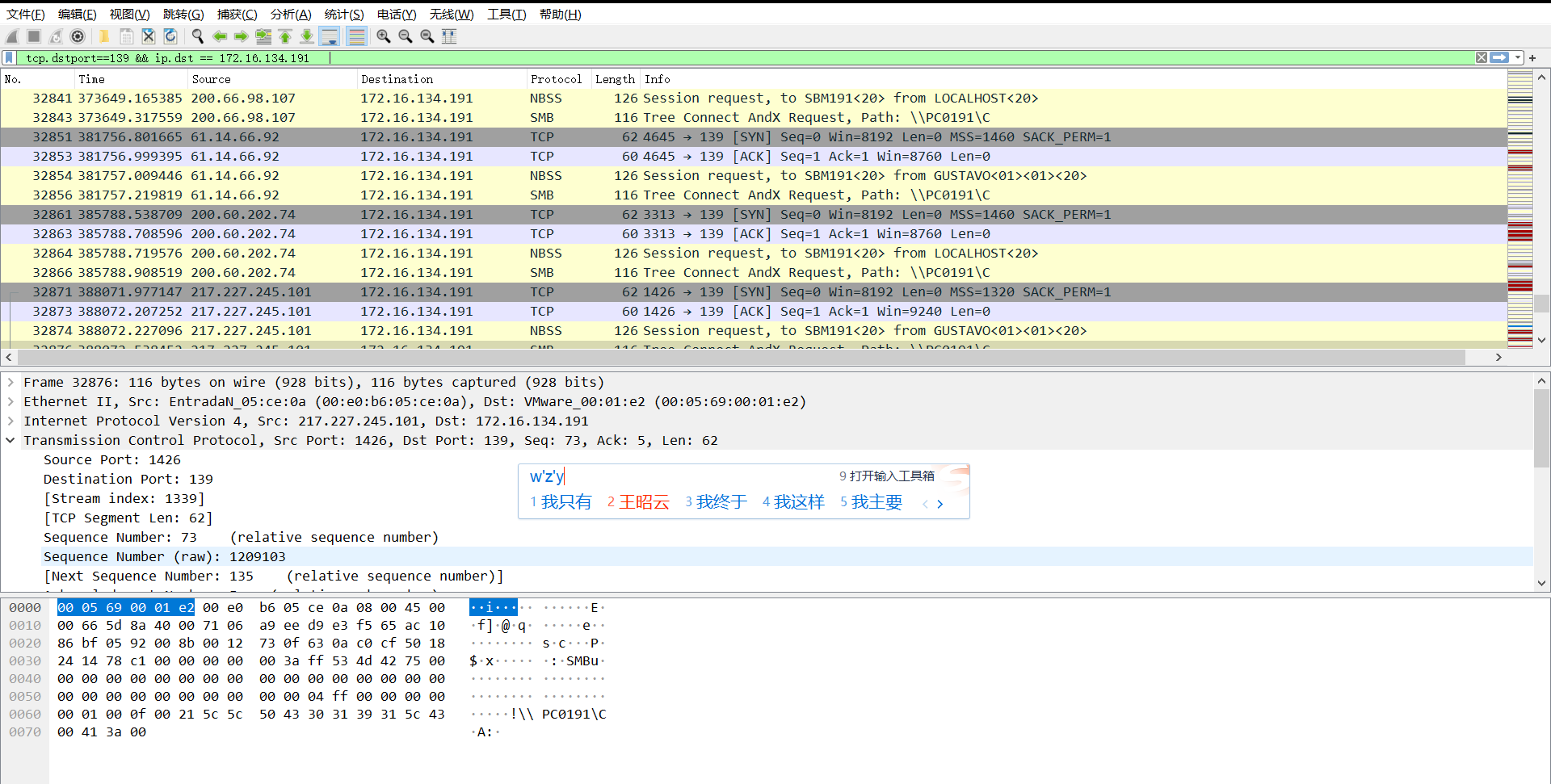
Task: Sort by the Destination column header
Action: [441, 79]
